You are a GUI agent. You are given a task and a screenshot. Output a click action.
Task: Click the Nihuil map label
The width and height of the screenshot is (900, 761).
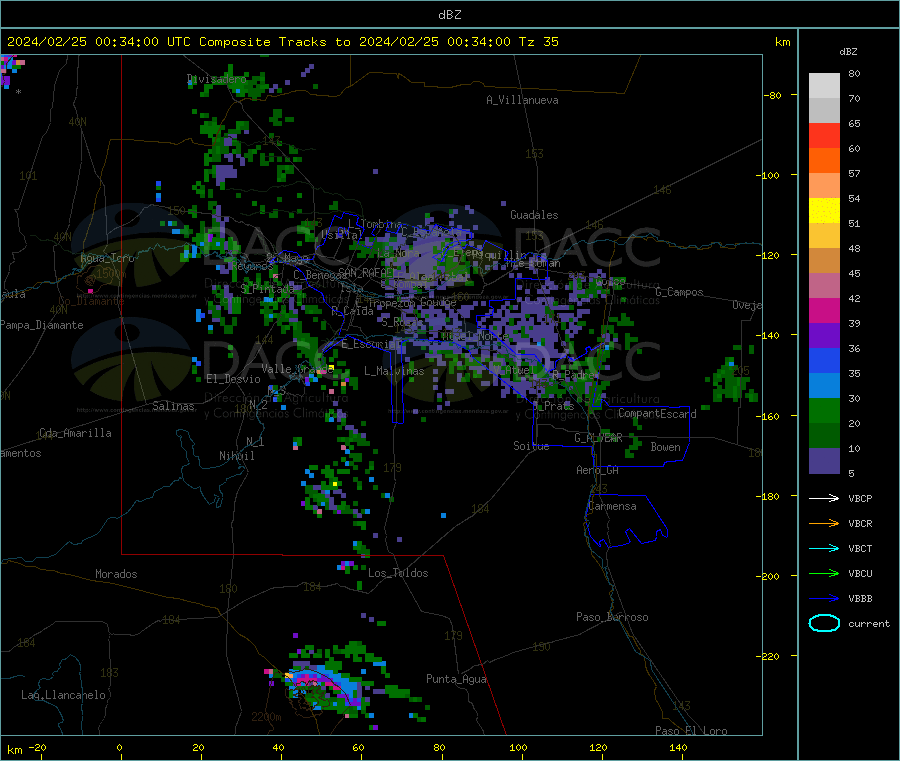click(236, 456)
